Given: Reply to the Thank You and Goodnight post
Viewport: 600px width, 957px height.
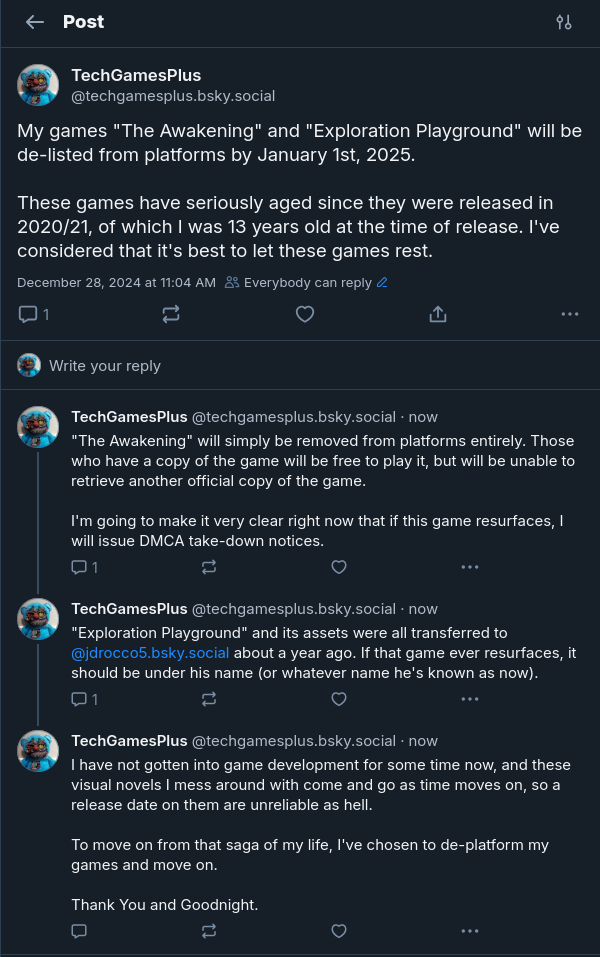Looking at the screenshot, I should [x=80, y=931].
